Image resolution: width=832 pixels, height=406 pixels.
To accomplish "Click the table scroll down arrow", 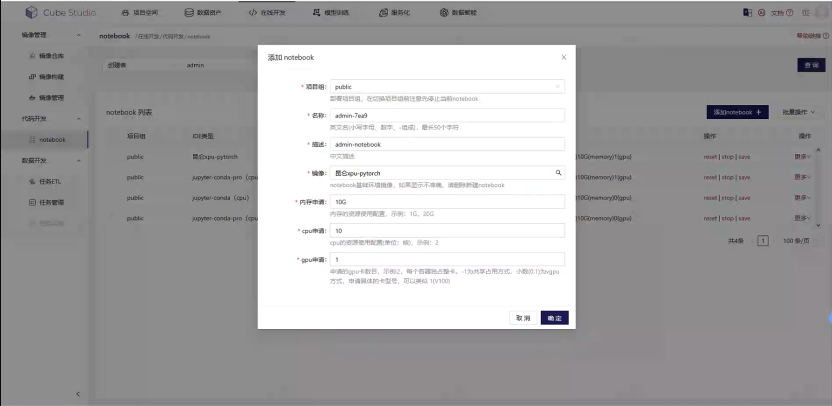I will (x=818, y=225).
